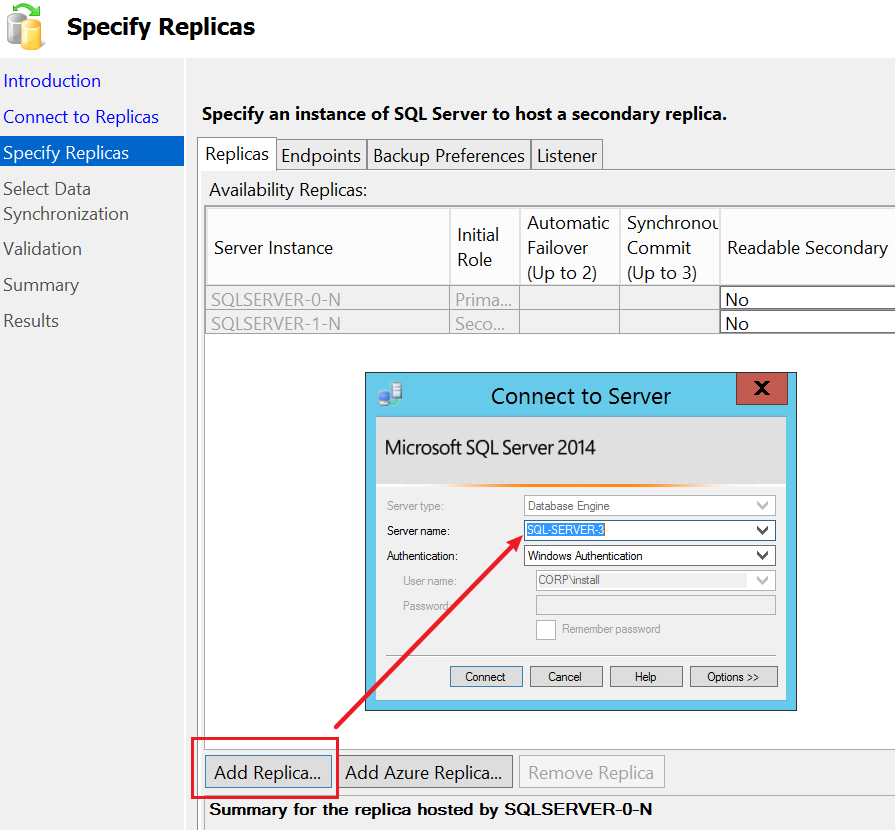Click the Specify Replicas wizard database icon

24,27
